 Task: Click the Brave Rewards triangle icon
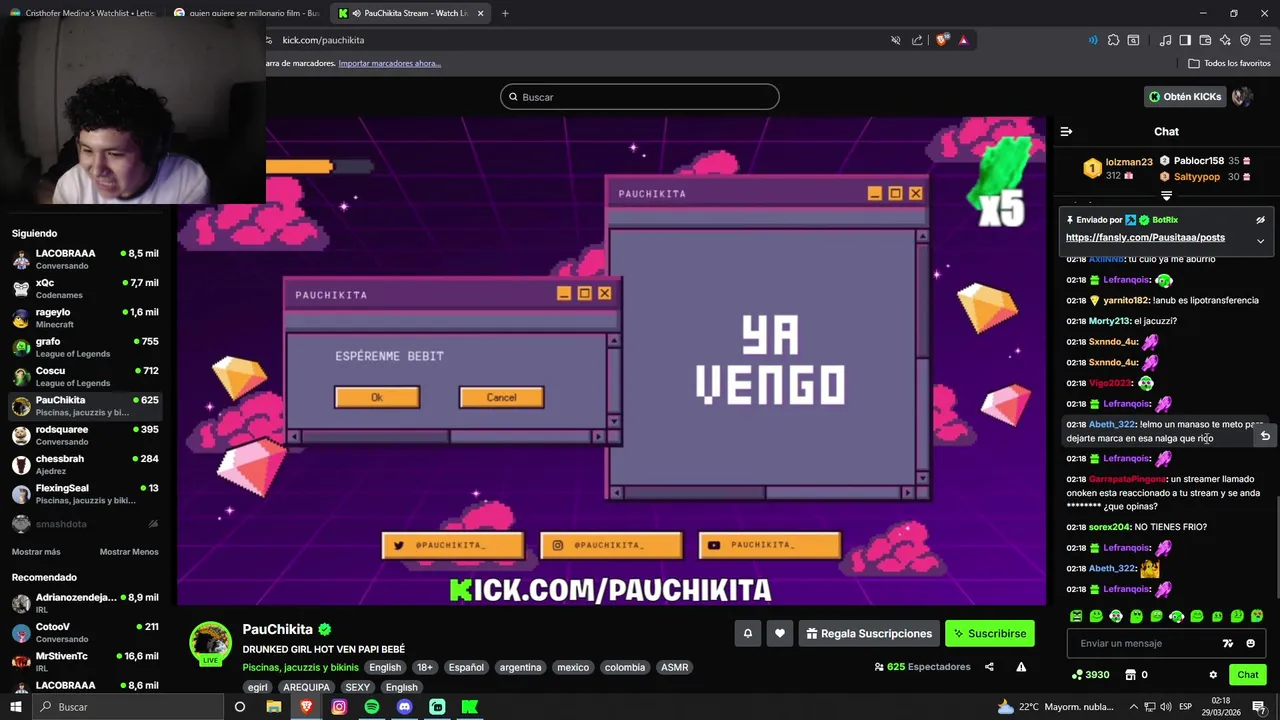click(963, 40)
